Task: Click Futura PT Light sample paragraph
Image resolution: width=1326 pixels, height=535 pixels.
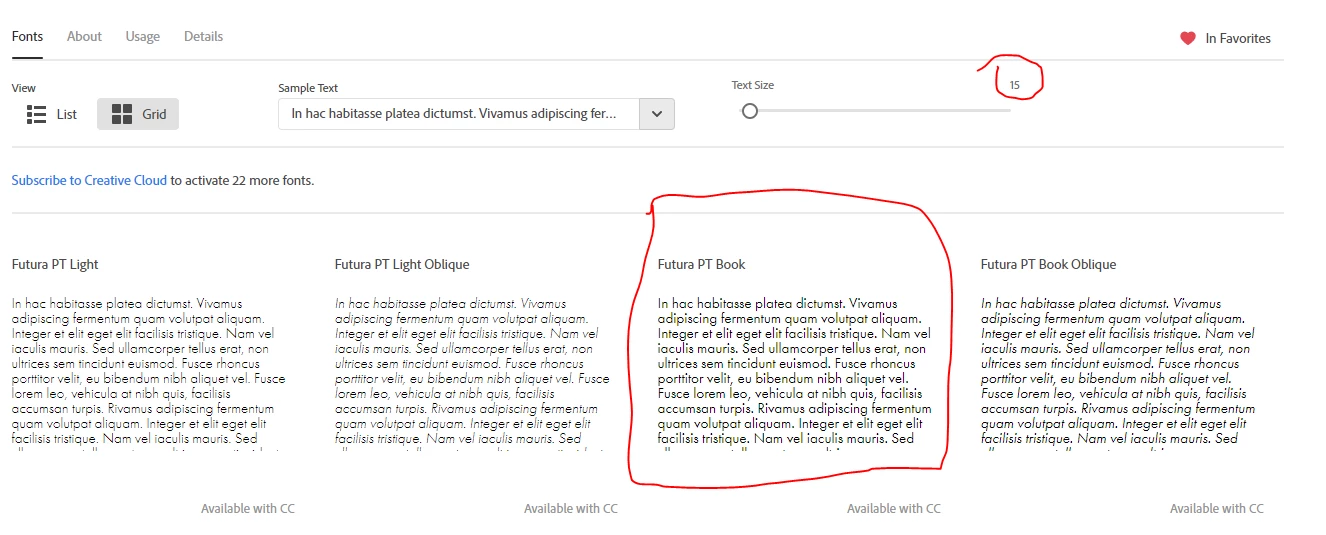Action: coord(149,373)
